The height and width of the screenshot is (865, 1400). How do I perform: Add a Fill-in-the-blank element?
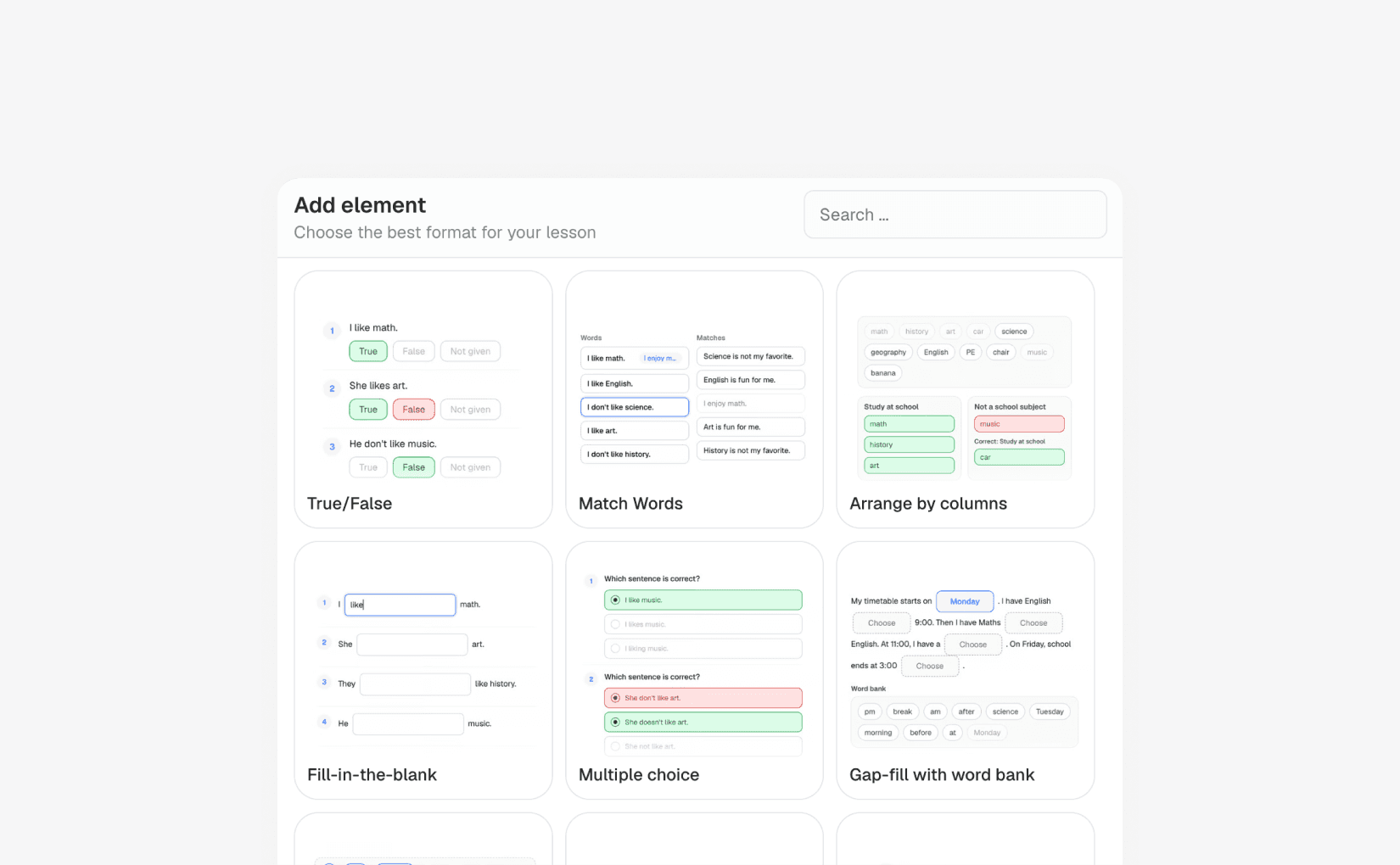(423, 670)
